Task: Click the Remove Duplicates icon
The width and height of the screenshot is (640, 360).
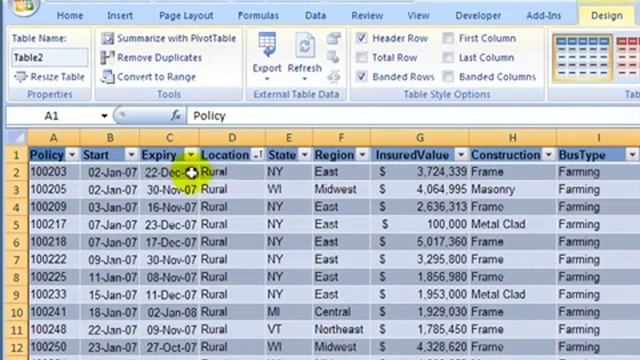Action: tap(107, 58)
